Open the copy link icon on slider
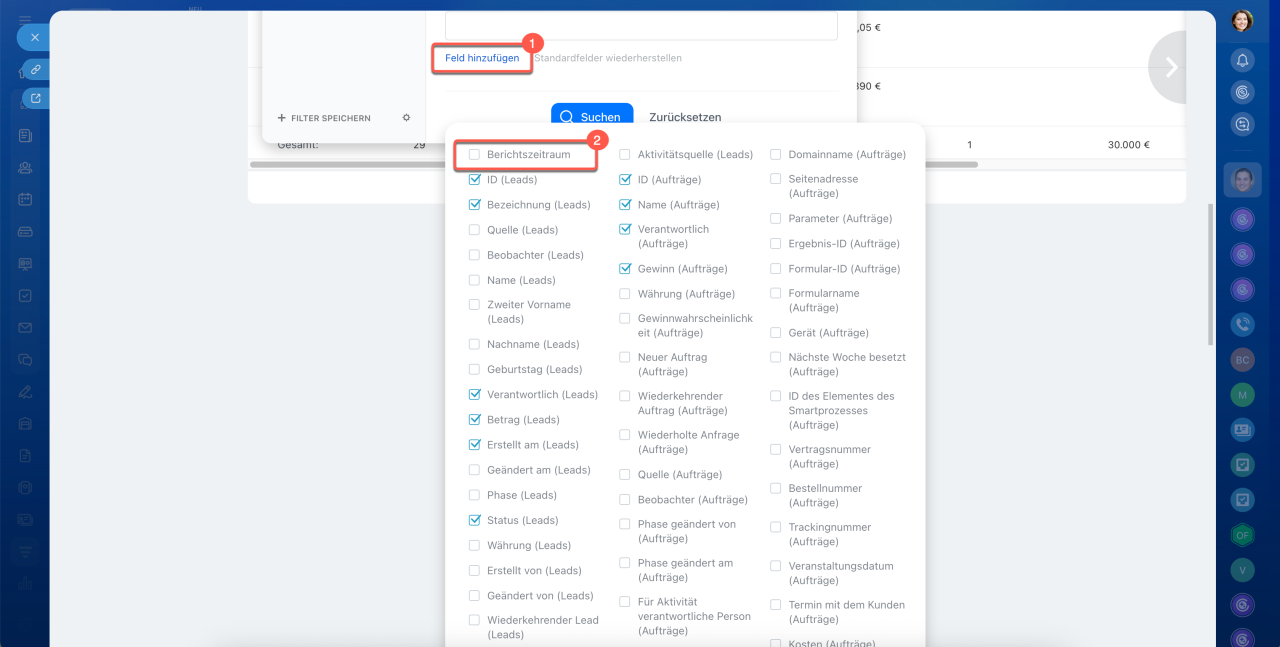1280x647 pixels. [35, 70]
